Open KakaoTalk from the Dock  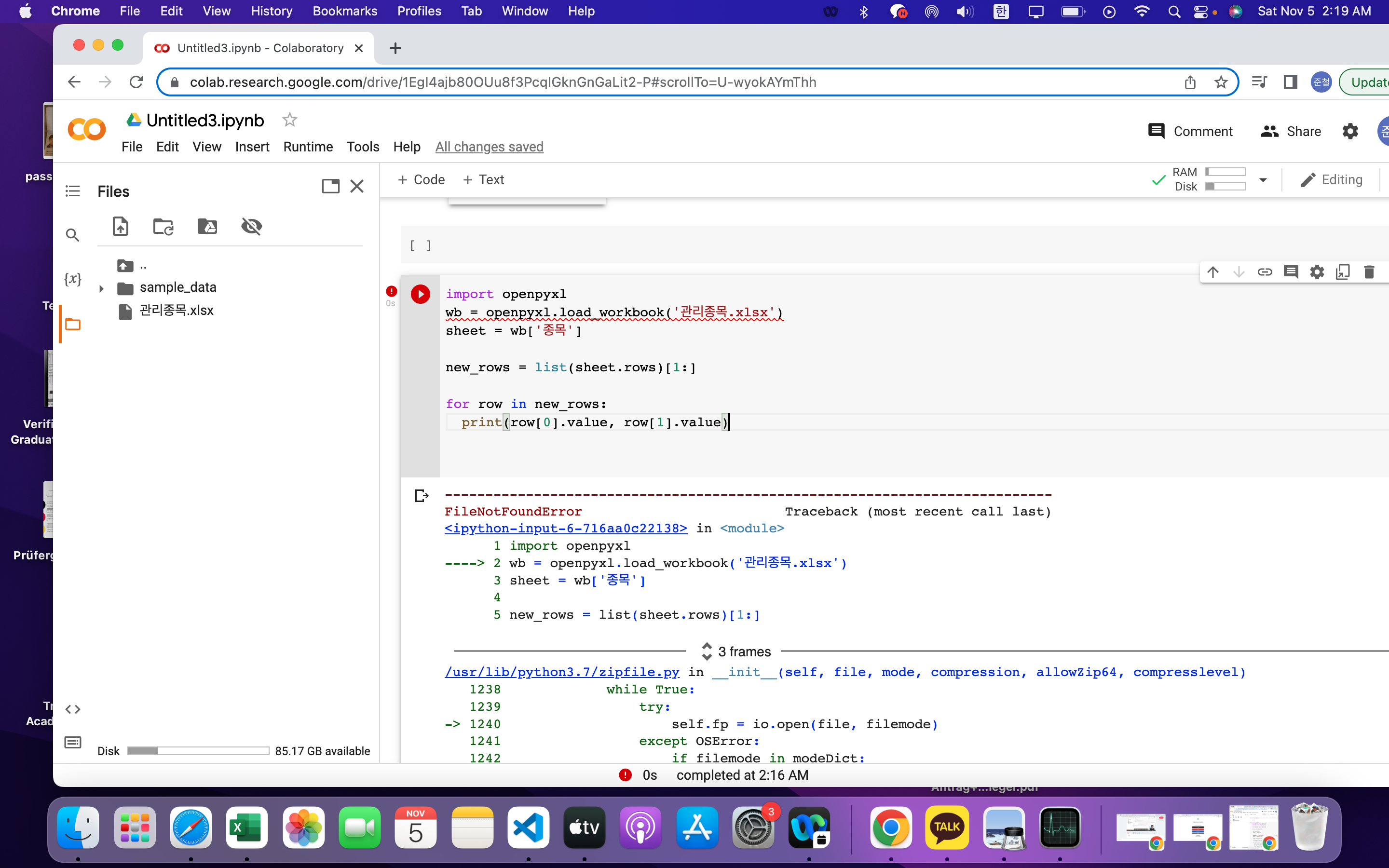(947, 827)
